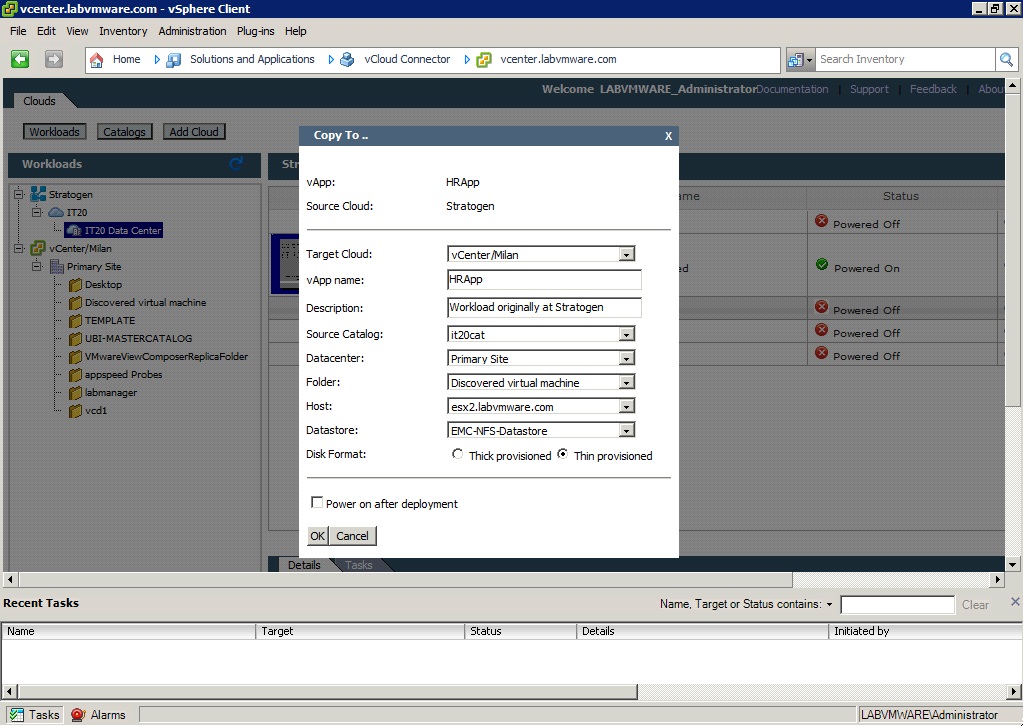Open the File menu

18,31
